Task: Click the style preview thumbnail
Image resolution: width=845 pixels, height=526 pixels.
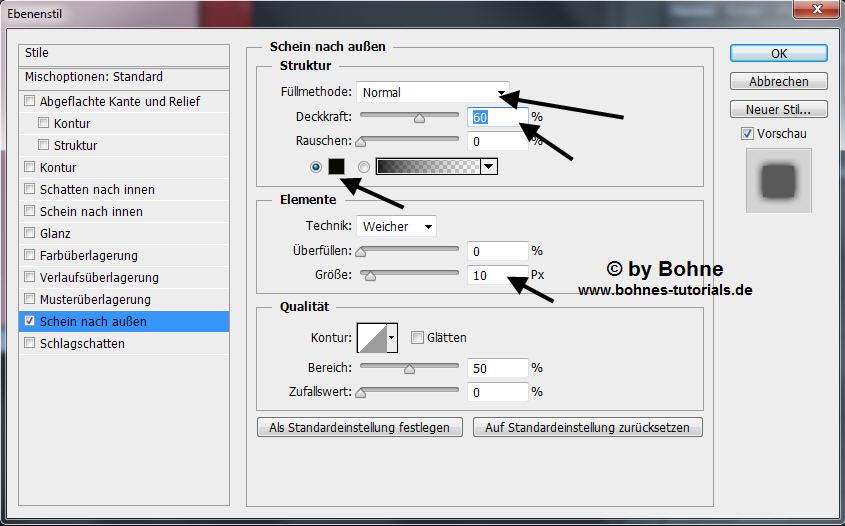Action: click(x=779, y=181)
